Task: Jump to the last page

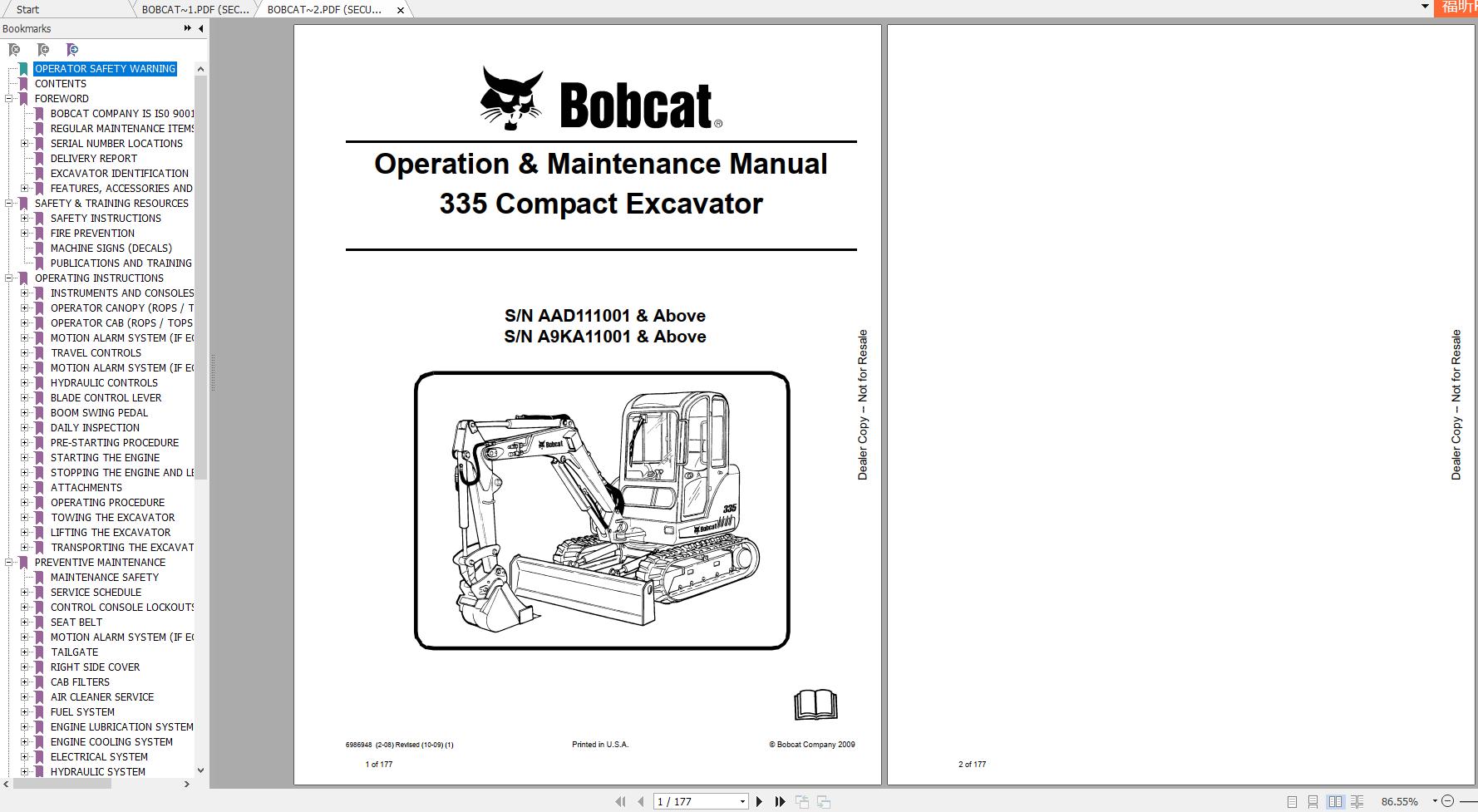Action: coord(780,801)
